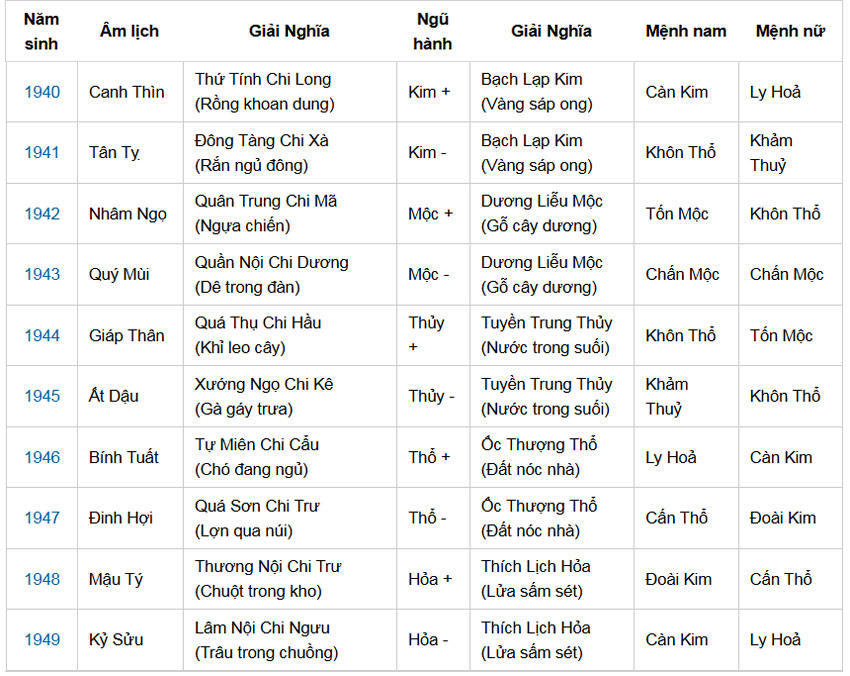The width and height of the screenshot is (850, 676).
Task: Click the 1941 year link
Action: tap(42, 153)
